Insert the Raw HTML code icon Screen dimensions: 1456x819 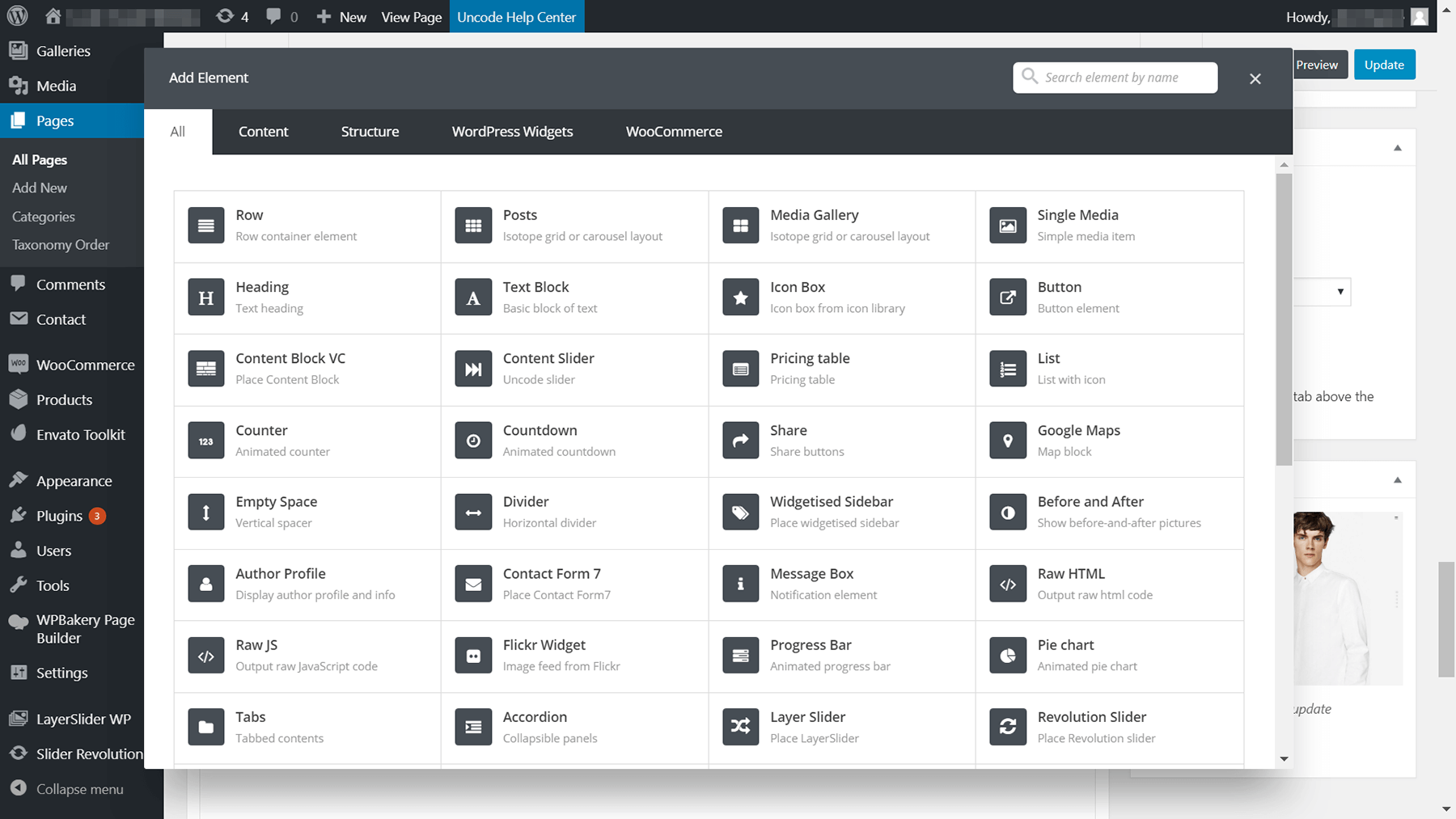[1008, 584]
